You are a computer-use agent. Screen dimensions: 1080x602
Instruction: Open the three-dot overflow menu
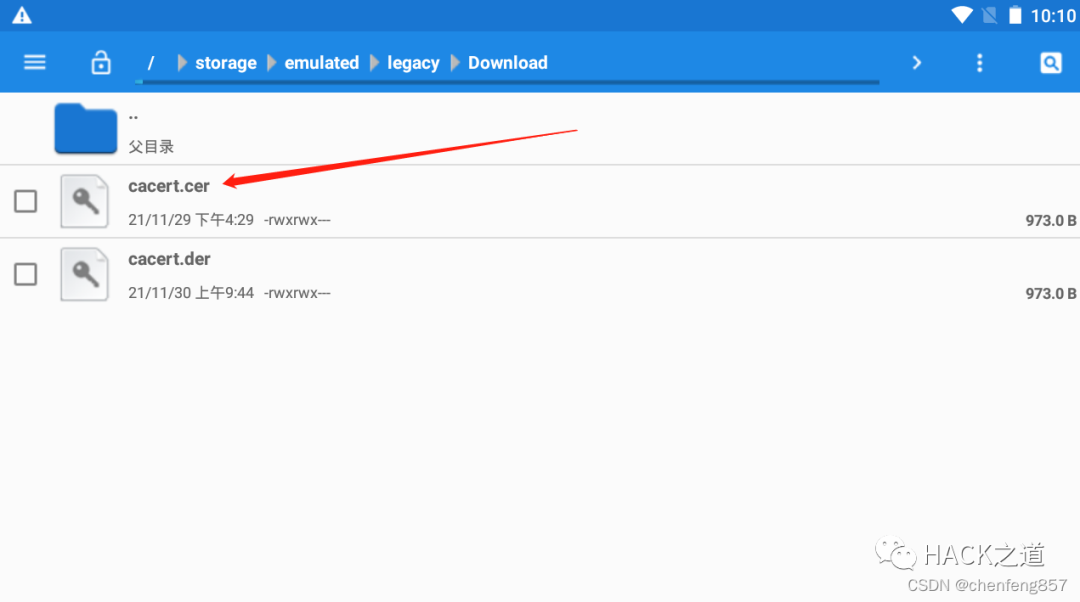[x=979, y=63]
